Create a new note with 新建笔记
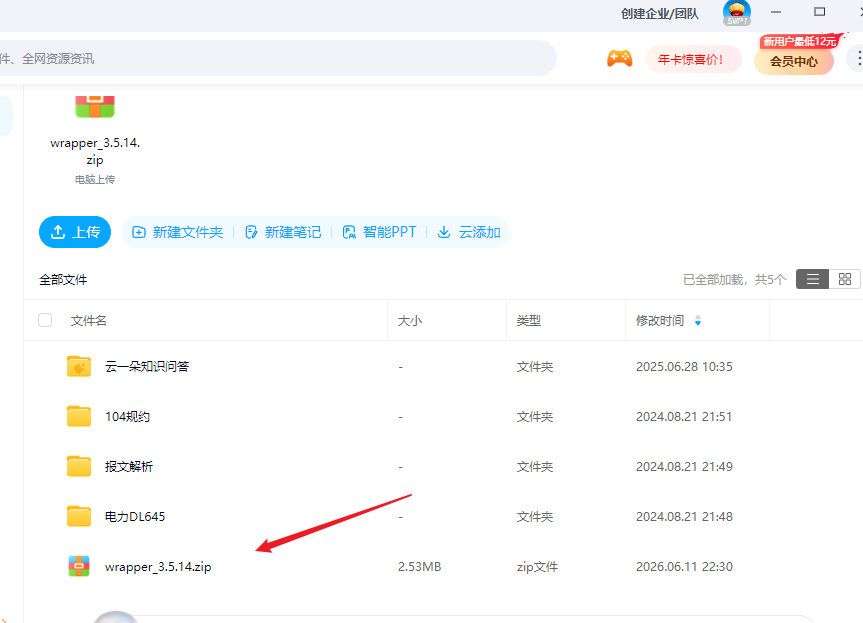 coord(283,232)
